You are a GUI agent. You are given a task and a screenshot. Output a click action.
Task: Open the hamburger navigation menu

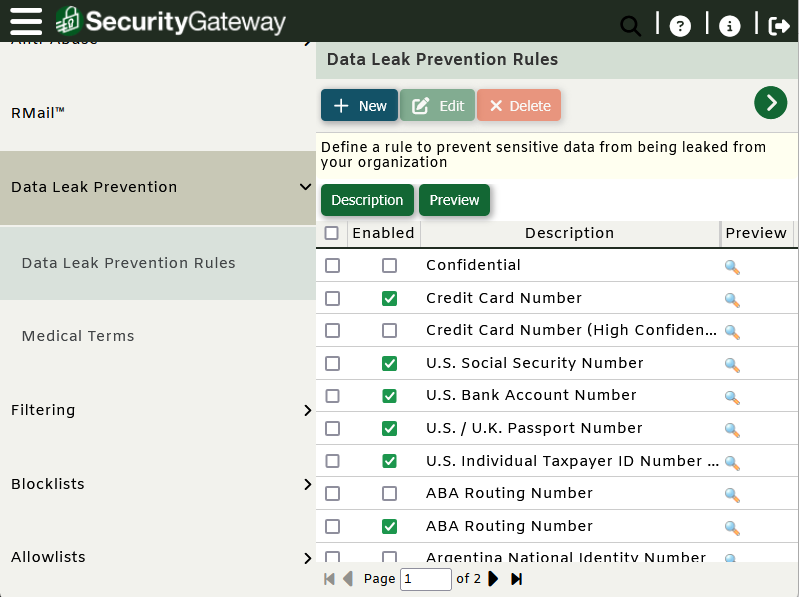click(x=25, y=20)
